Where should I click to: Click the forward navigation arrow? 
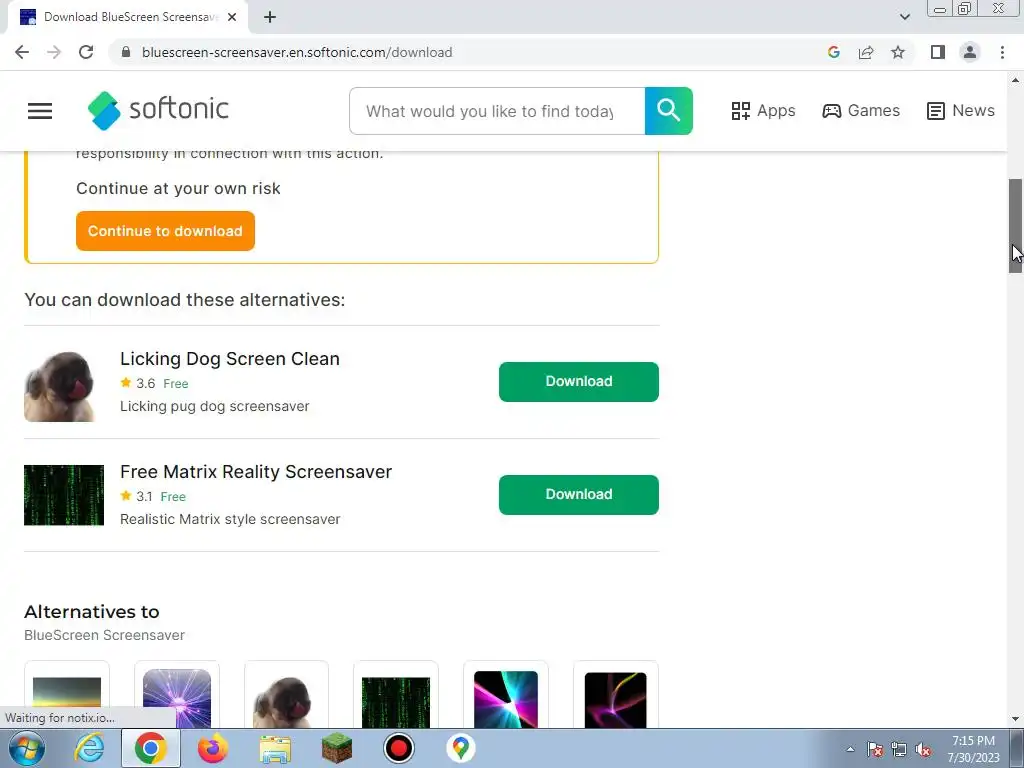click(54, 52)
